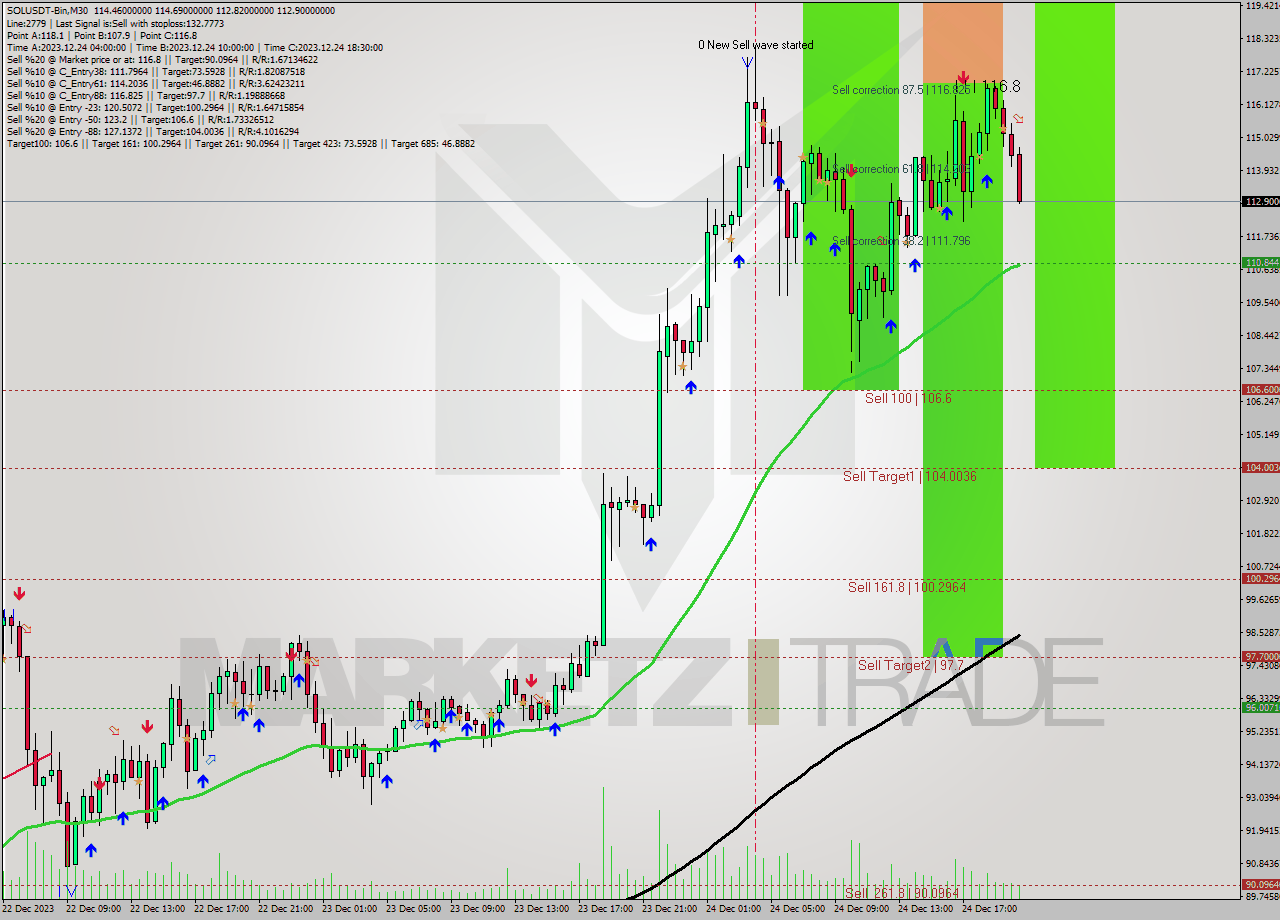The height and width of the screenshot is (920, 1280).
Task: Click the 94.137 price axis label
Action: (1260, 764)
